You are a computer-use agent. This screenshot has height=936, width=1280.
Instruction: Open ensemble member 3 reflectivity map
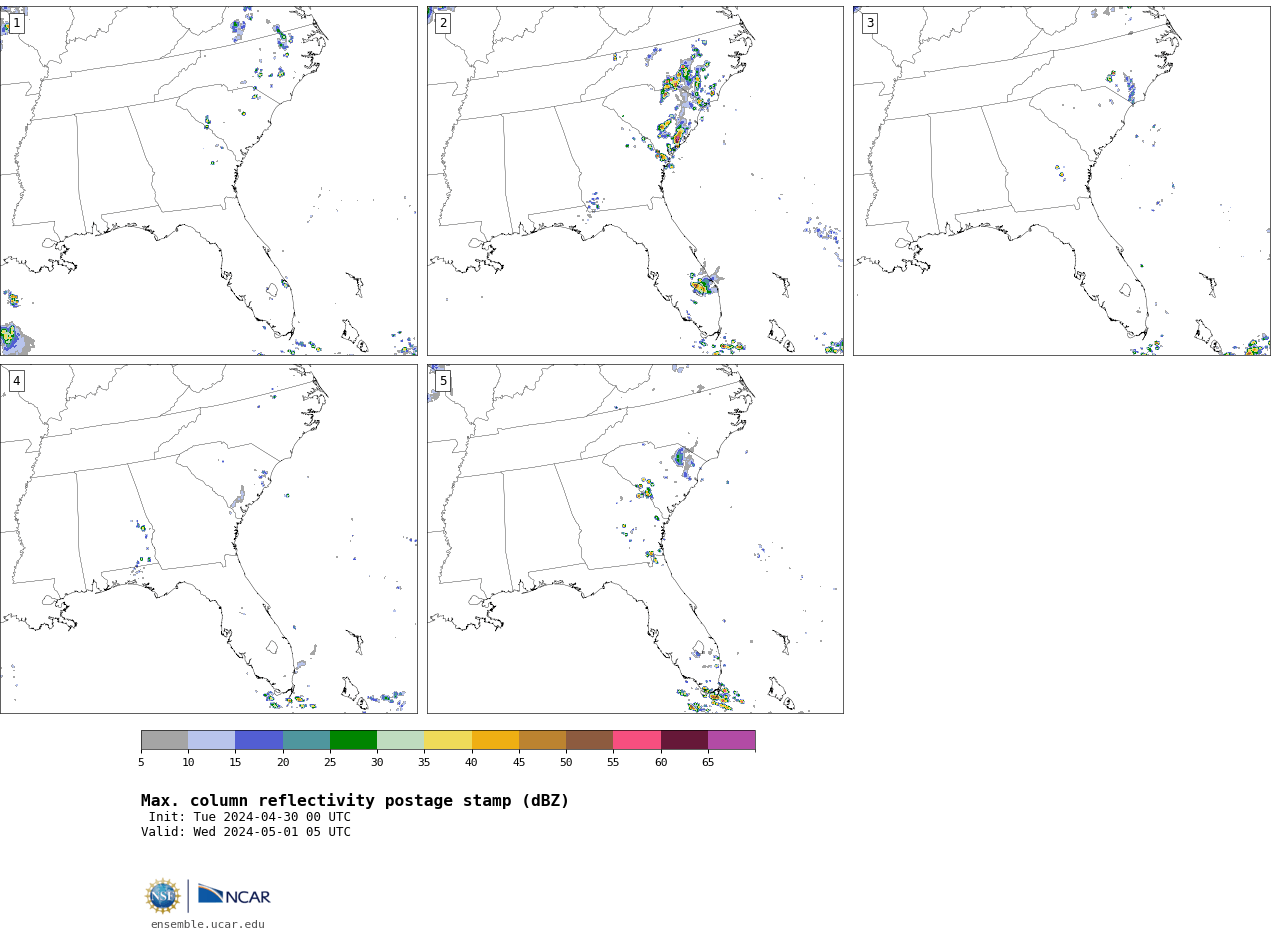click(1061, 181)
